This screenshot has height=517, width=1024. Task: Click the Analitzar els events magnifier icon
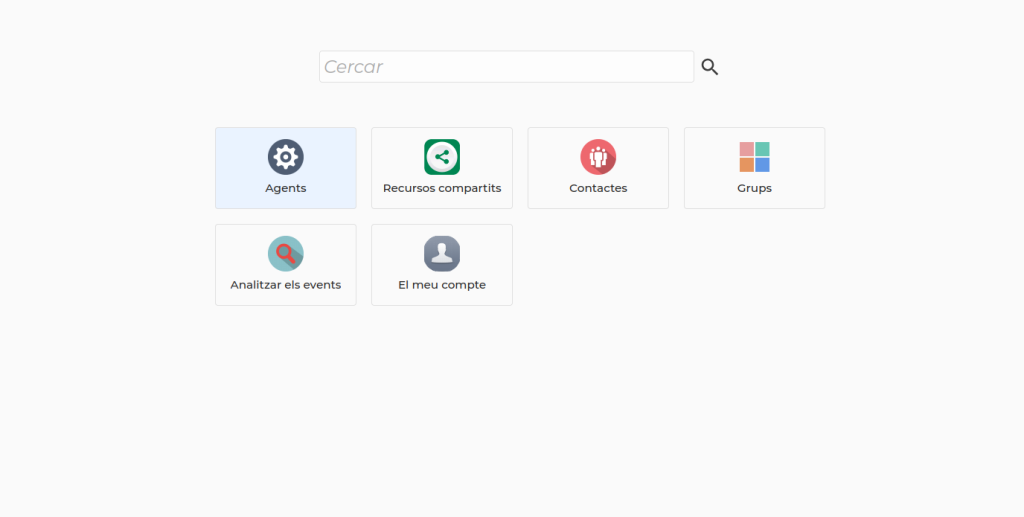click(x=286, y=254)
